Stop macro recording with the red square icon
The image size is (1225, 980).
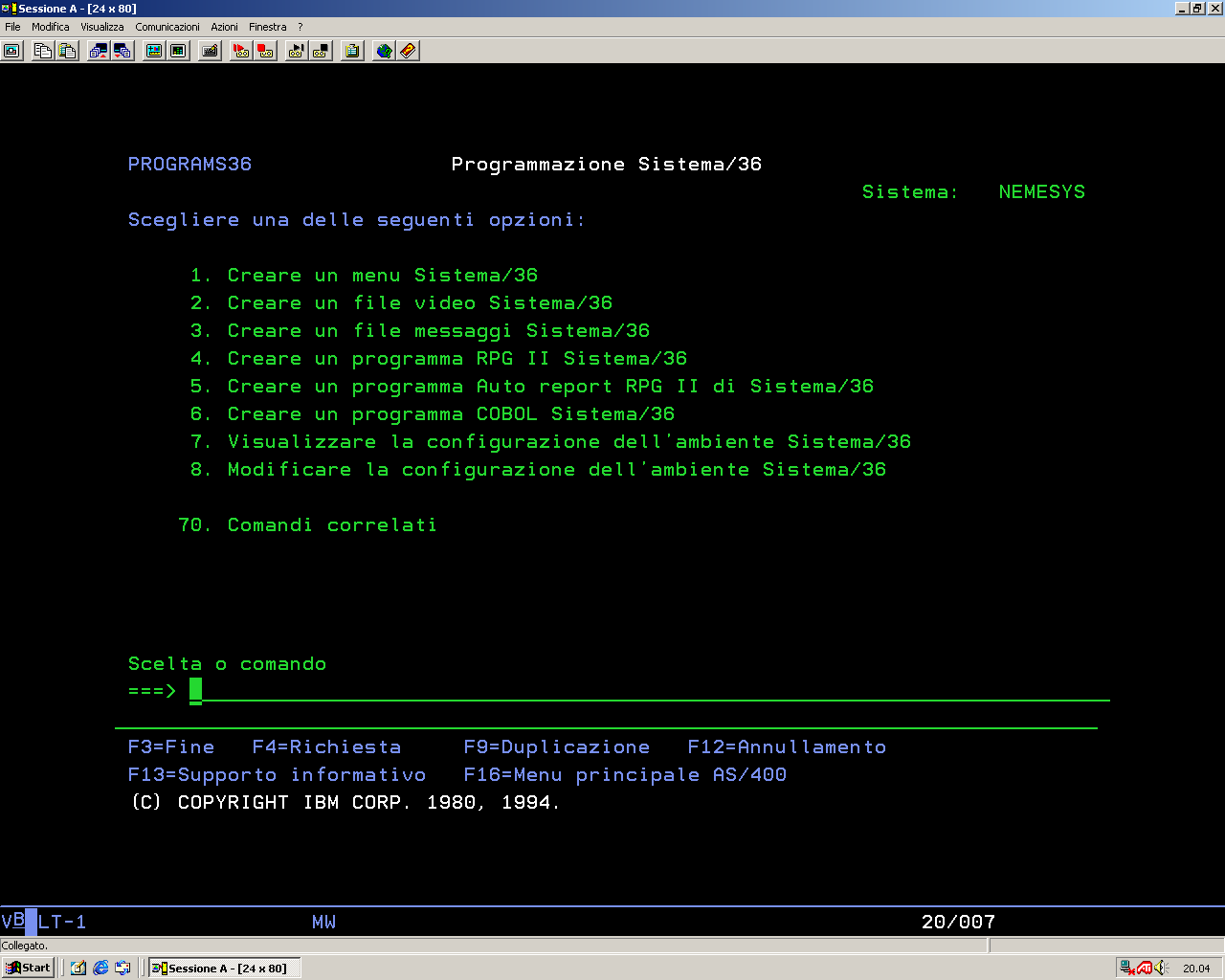[266, 51]
